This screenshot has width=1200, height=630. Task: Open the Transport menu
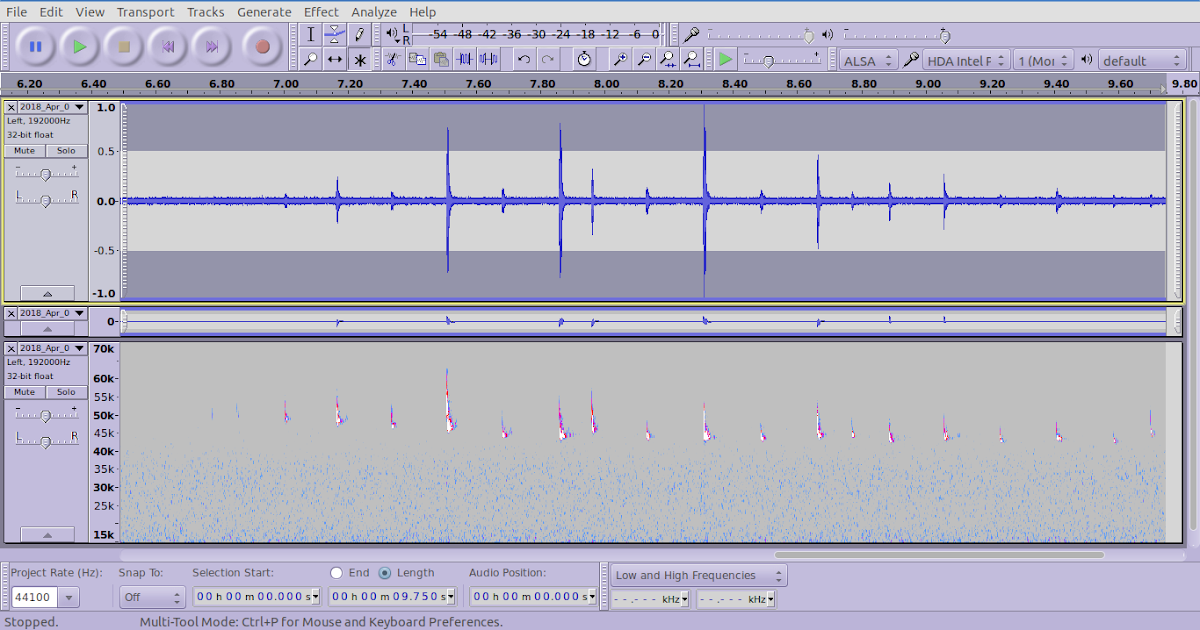tap(144, 12)
